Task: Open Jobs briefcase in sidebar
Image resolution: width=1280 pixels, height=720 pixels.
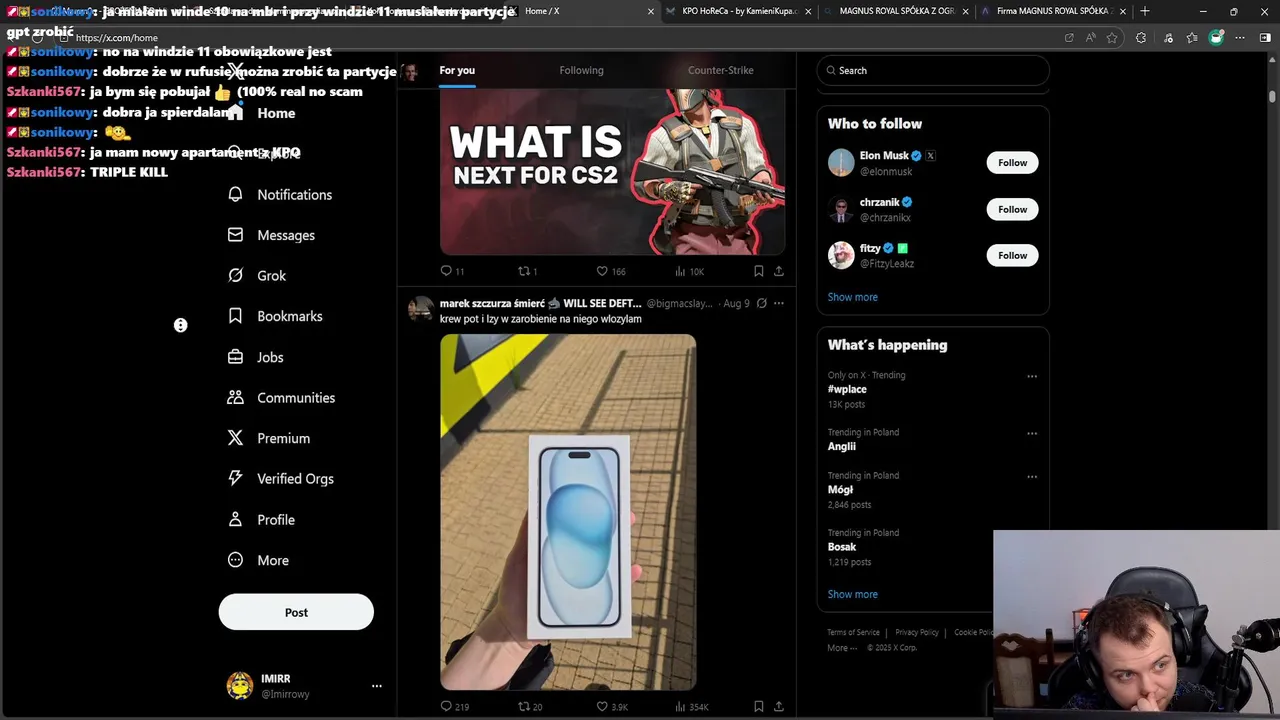Action: (256, 357)
